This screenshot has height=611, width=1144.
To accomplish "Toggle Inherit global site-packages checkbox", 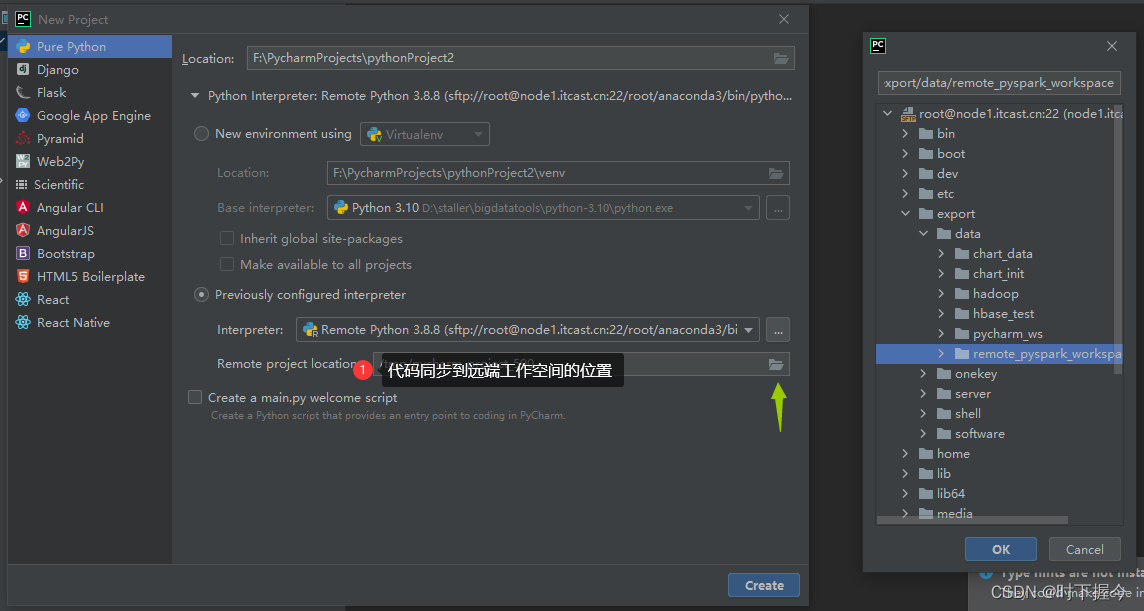I will (x=227, y=239).
